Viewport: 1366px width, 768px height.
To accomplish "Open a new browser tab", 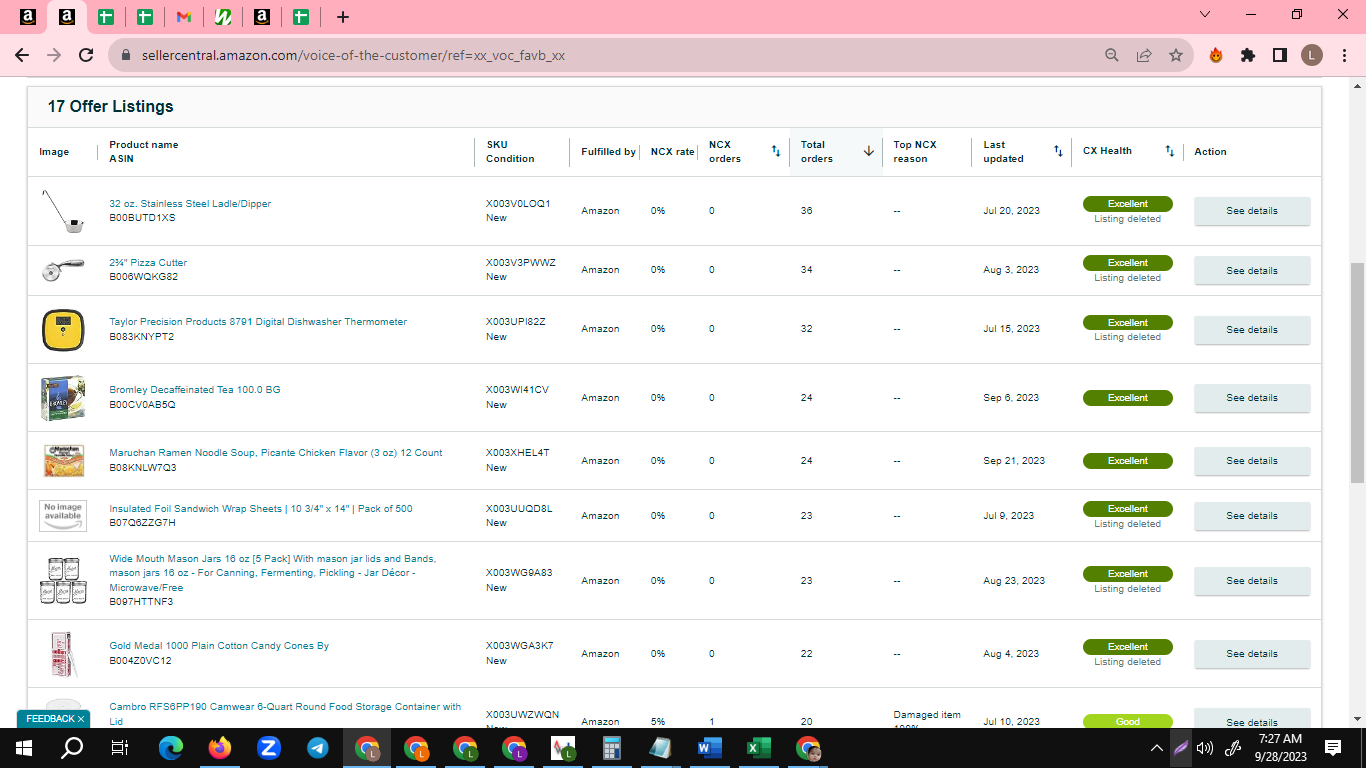I will pos(343,17).
